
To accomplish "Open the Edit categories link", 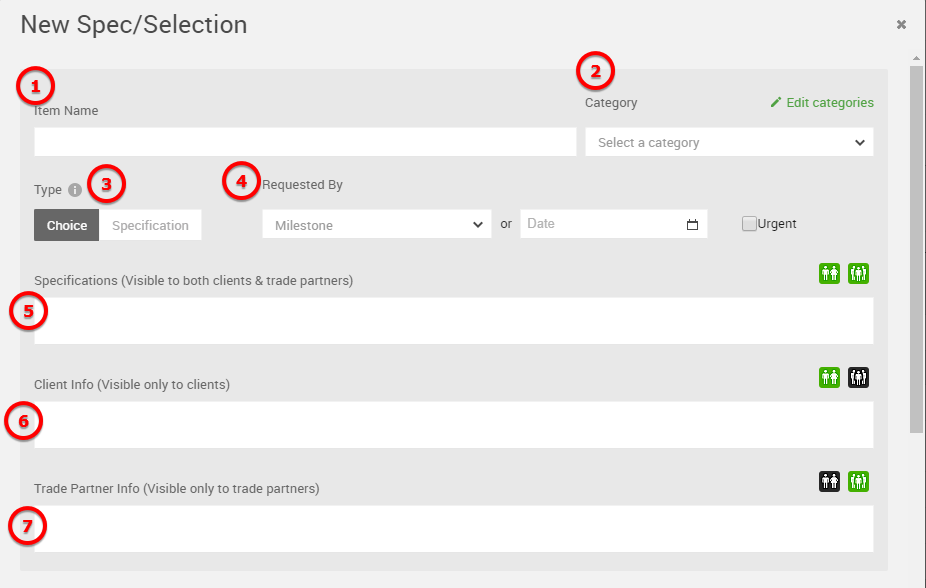I will click(x=822, y=103).
